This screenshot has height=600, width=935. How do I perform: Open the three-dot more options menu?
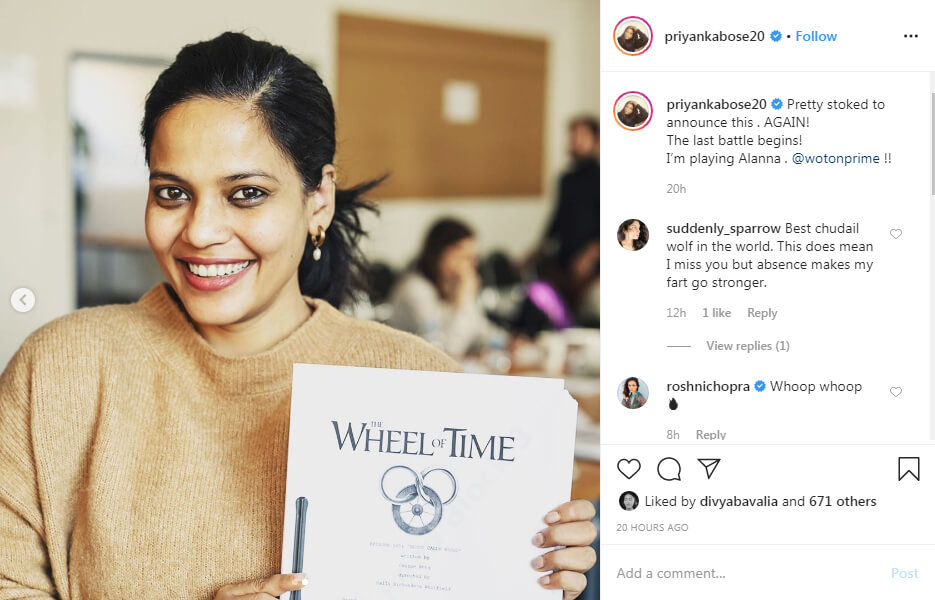coord(911,36)
